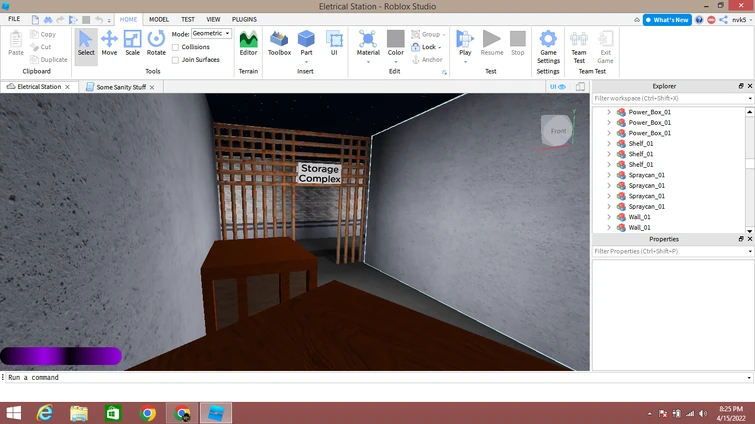Open File Explorer from taskbar
Viewport: 755px width, 424px height.
(79, 413)
